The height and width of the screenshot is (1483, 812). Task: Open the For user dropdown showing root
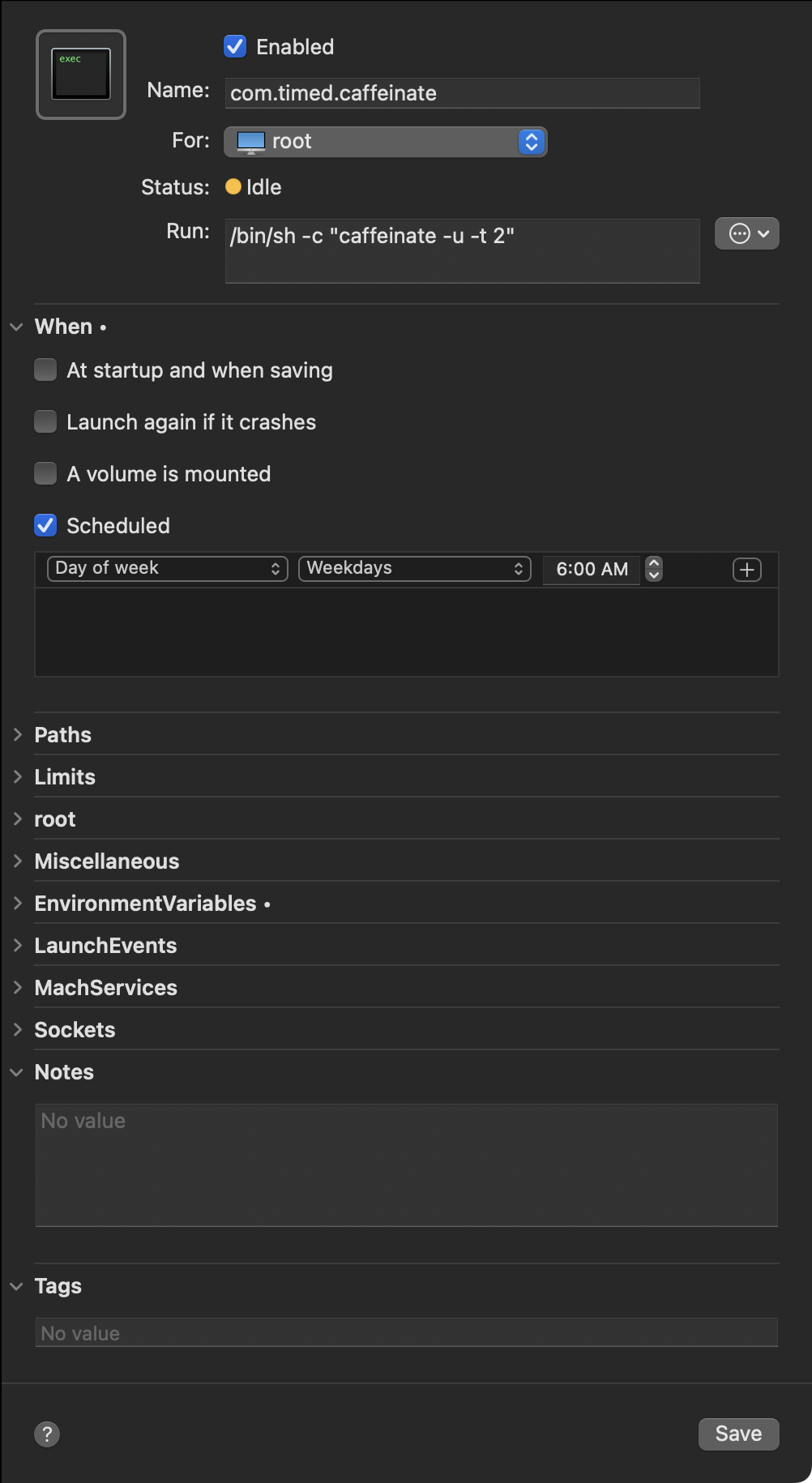pos(385,142)
